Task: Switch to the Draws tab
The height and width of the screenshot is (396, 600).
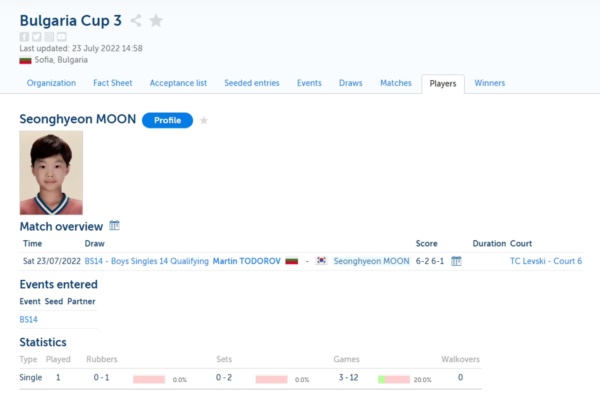Action: 351,83
